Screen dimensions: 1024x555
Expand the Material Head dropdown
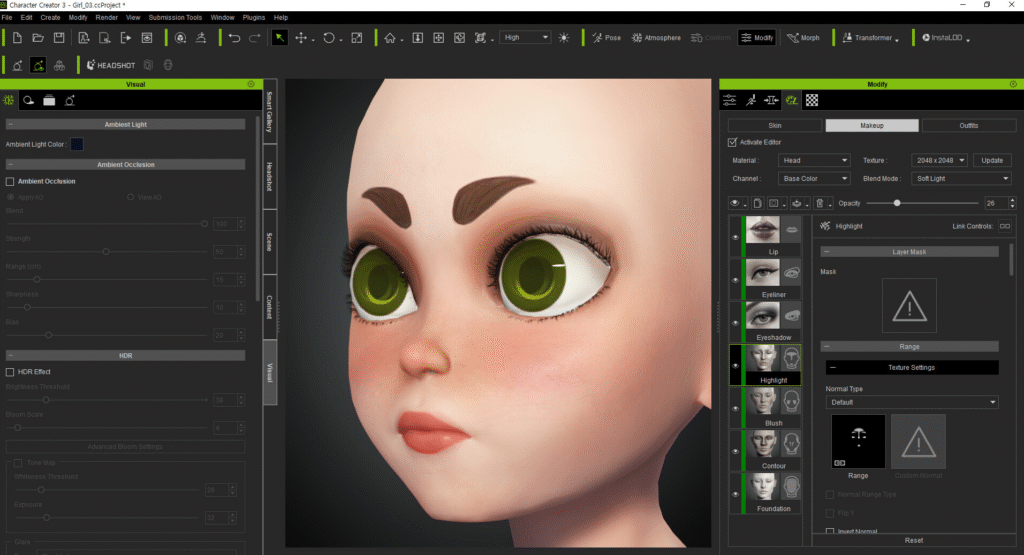[x=815, y=160]
